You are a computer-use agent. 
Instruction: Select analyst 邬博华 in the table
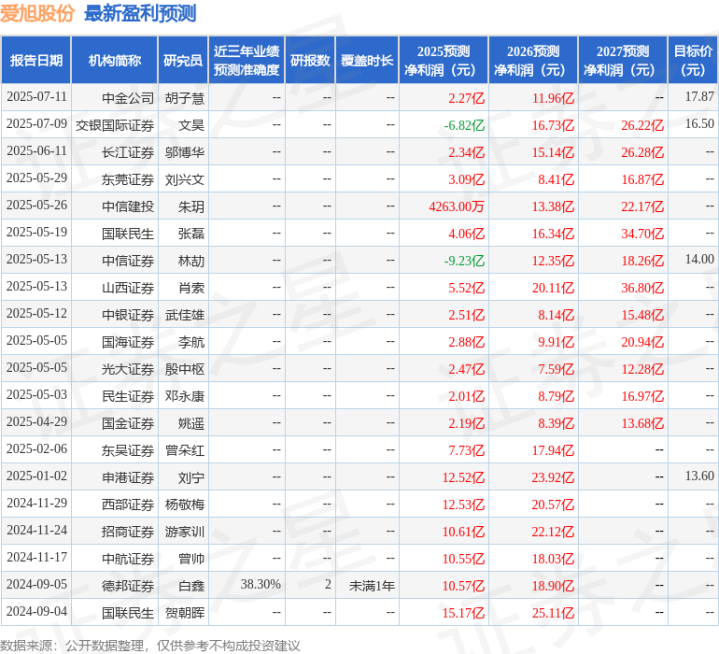[x=185, y=151]
